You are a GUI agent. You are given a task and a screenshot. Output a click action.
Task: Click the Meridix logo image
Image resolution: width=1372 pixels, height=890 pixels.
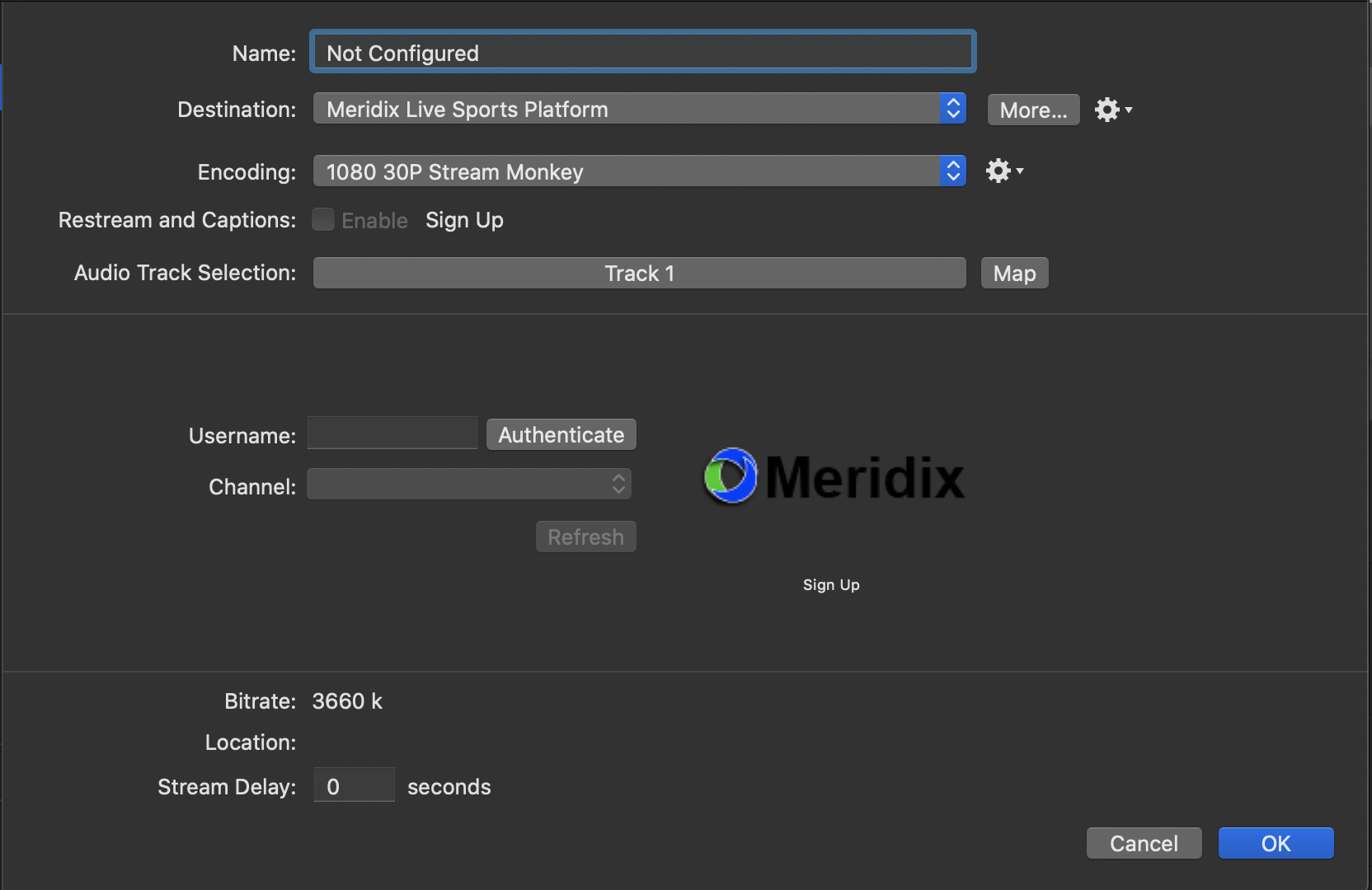coord(834,476)
